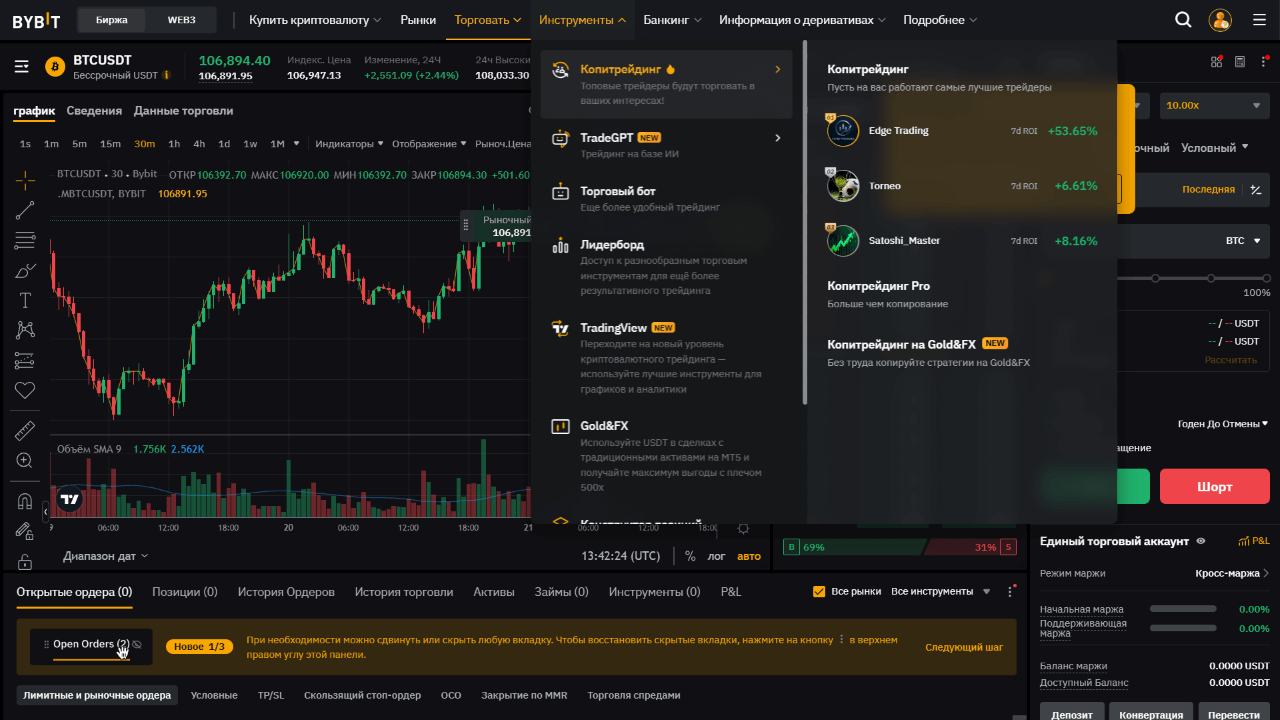The image size is (1280, 720).
Task: Select Edge Trading trader in copy trading list
Action: [898, 131]
